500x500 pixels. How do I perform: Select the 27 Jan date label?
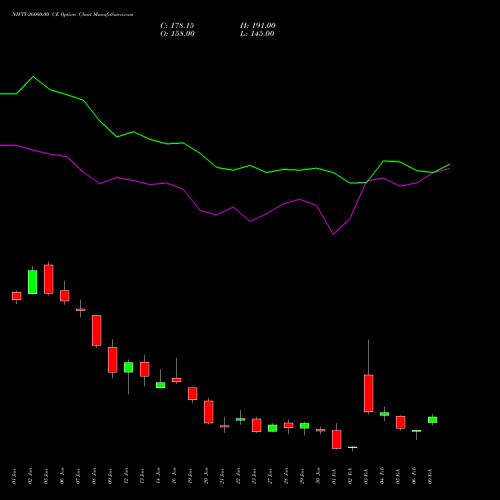click(270, 476)
